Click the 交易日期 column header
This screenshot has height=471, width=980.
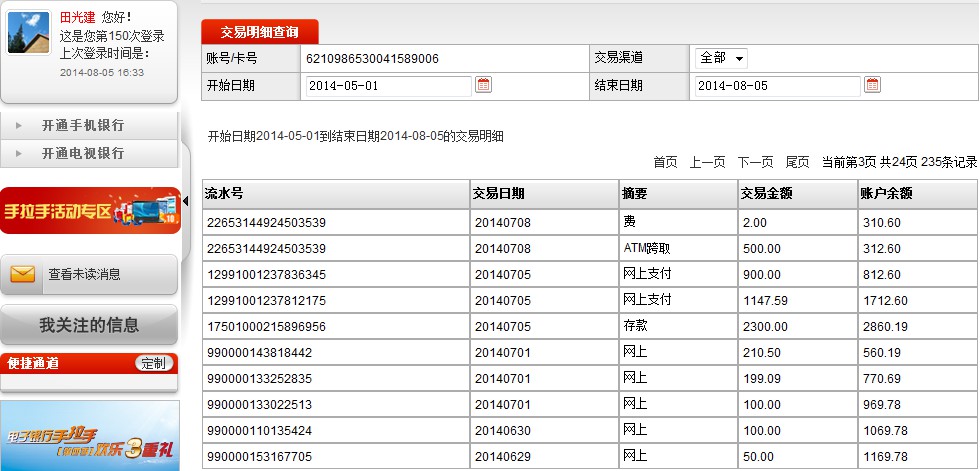pyautogui.click(x=544, y=194)
